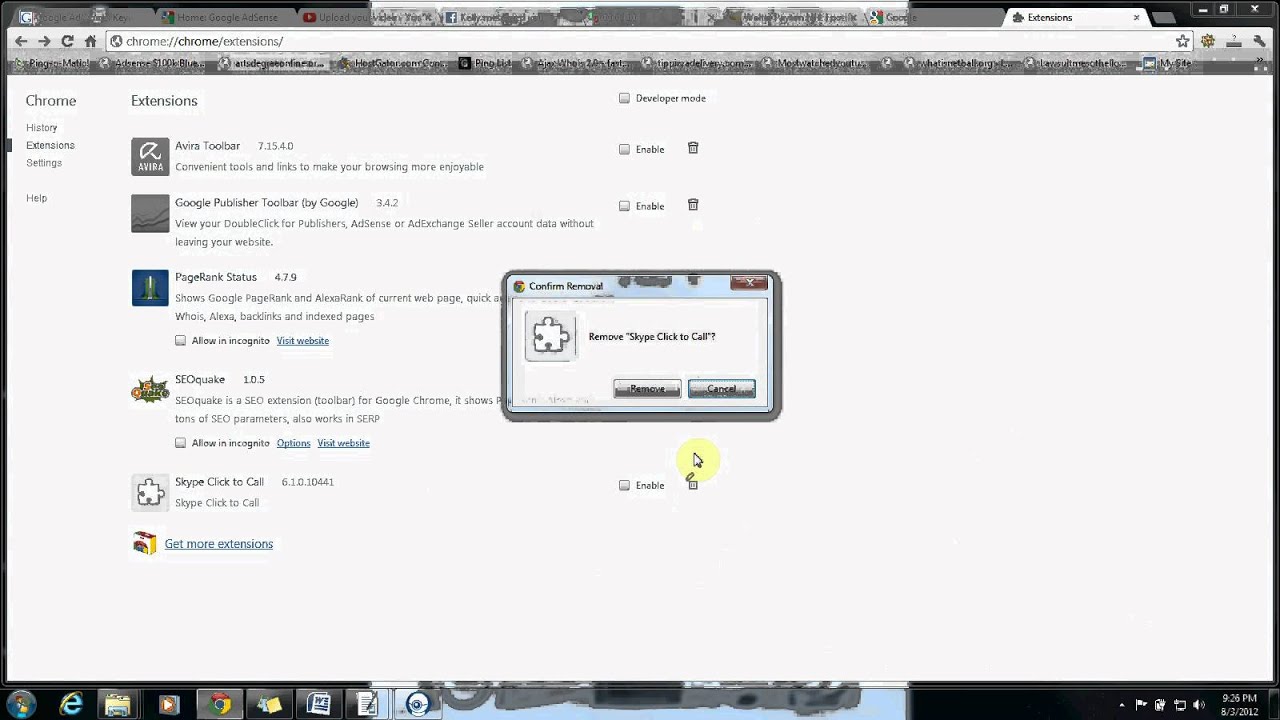1280x720 pixels.
Task: Click the Google Publisher Toolbar chart icon
Action: point(150,213)
